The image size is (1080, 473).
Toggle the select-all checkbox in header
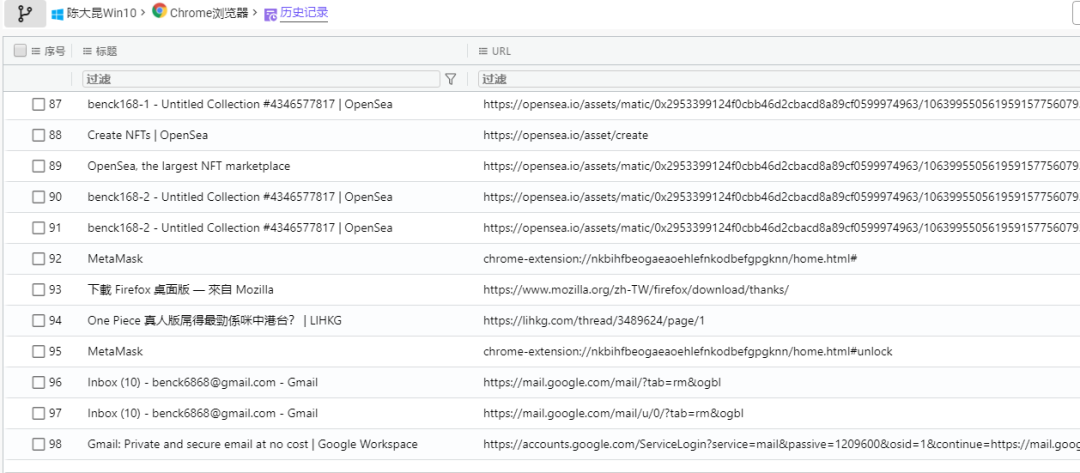point(20,50)
